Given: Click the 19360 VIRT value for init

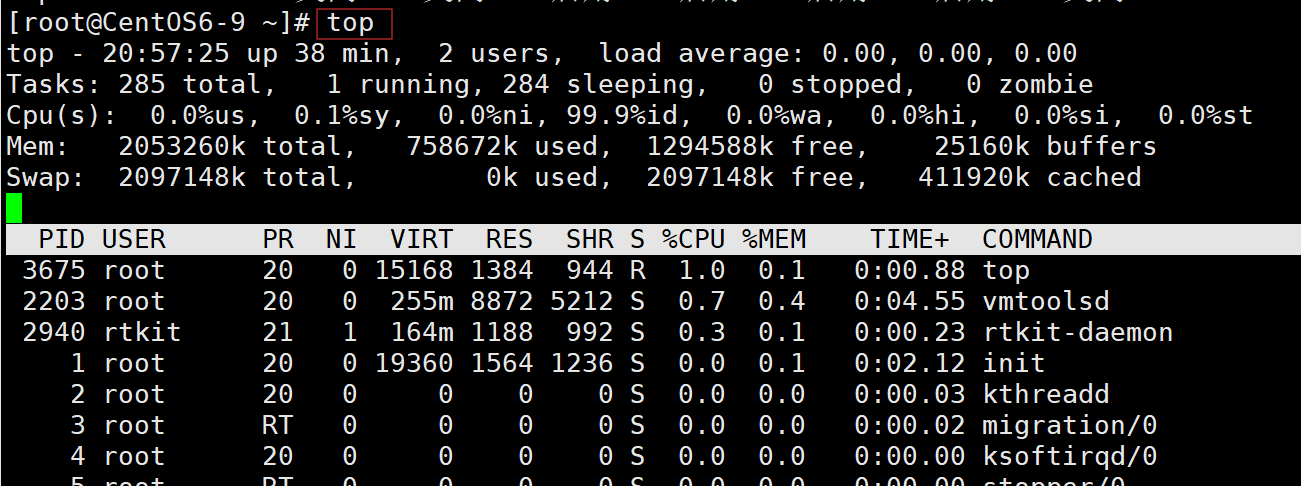Looking at the screenshot, I should (414, 364).
